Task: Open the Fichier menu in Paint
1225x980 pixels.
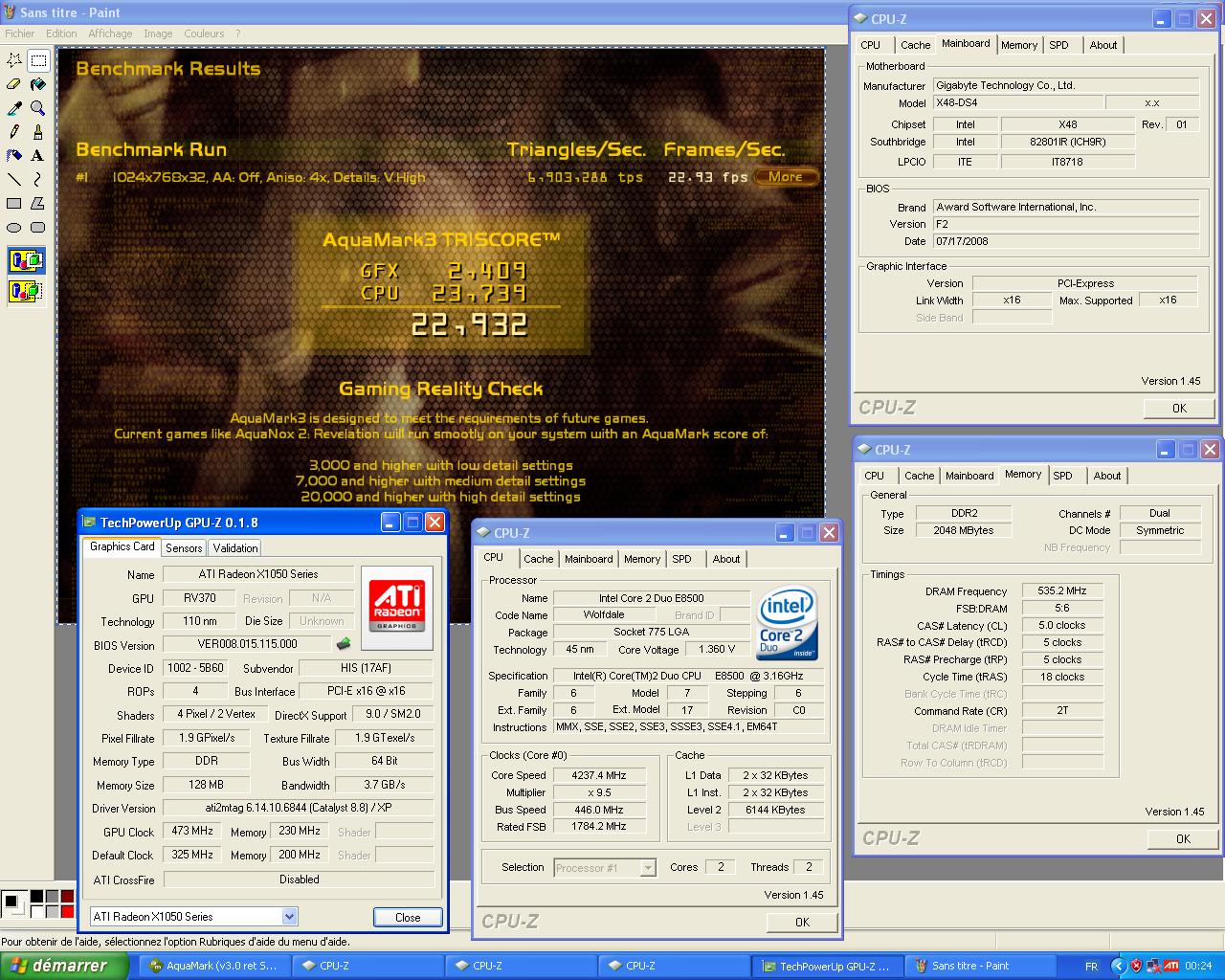Action: pyautogui.click(x=19, y=33)
